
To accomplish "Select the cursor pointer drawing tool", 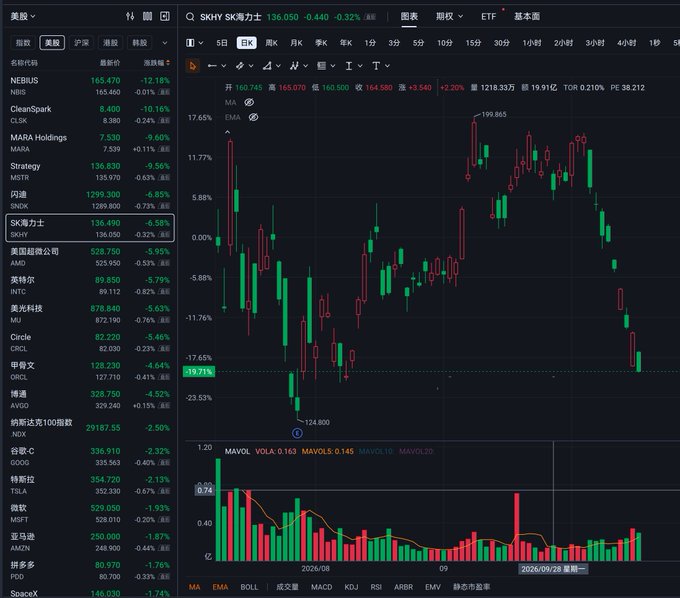I will click(192, 66).
